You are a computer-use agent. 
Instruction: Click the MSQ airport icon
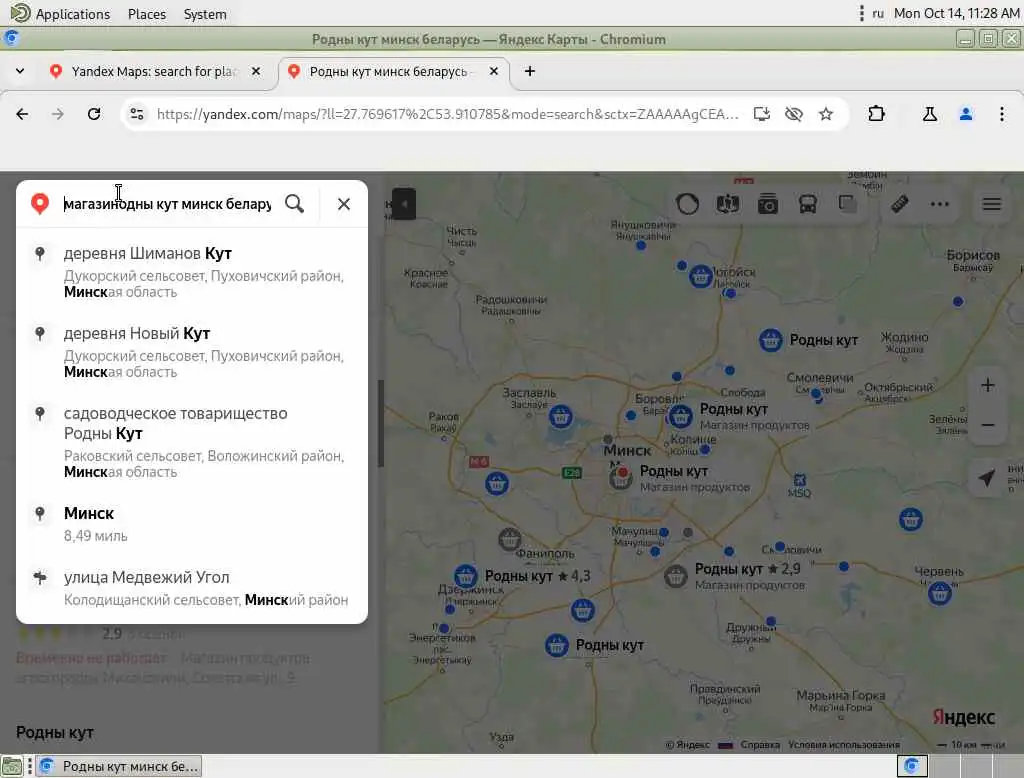coord(799,481)
